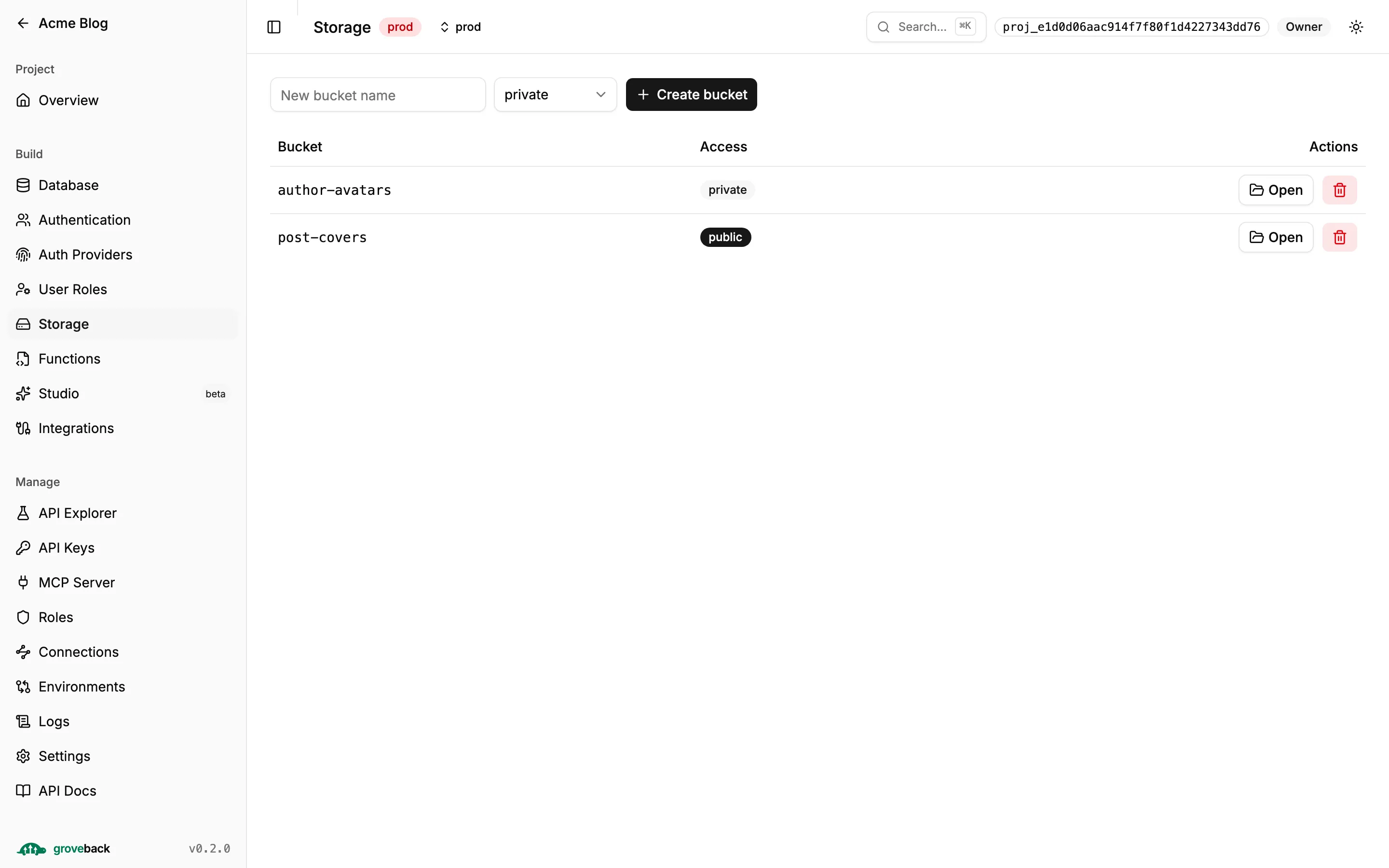Select the Auth Providers fingerprint icon
The height and width of the screenshot is (868, 1389).
23,255
